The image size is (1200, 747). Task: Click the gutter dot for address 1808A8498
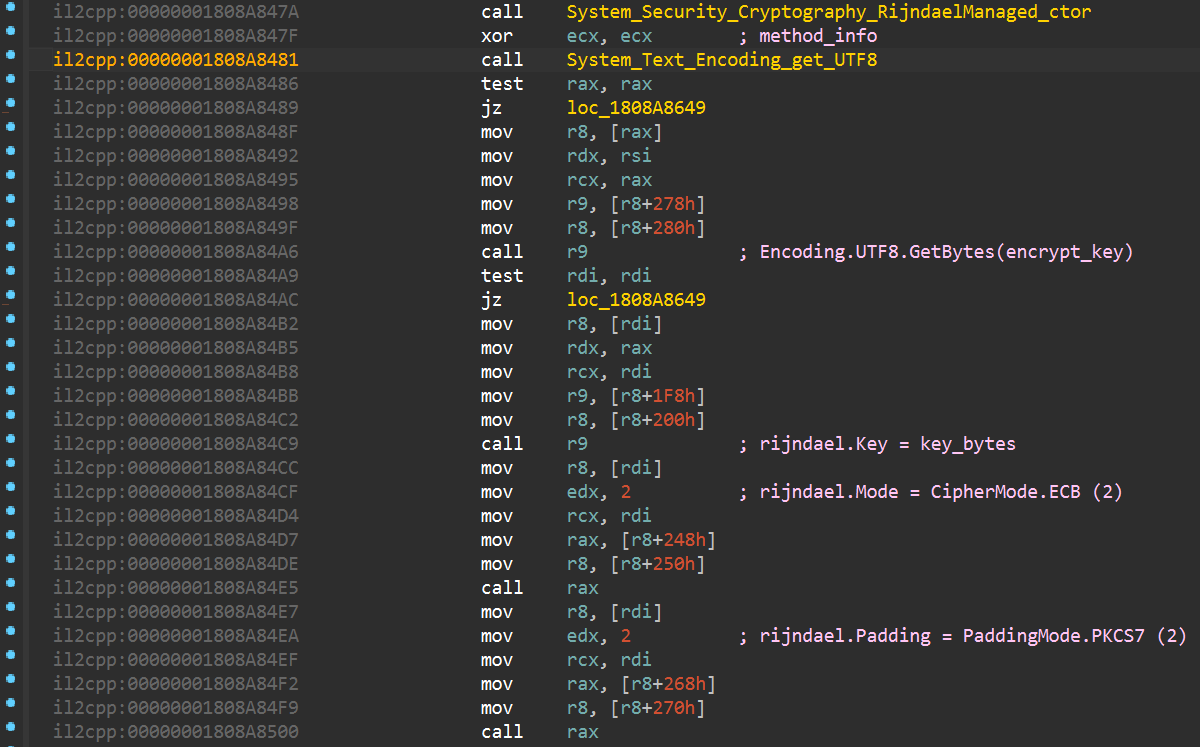pyautogui.click(x=10, y=198)
